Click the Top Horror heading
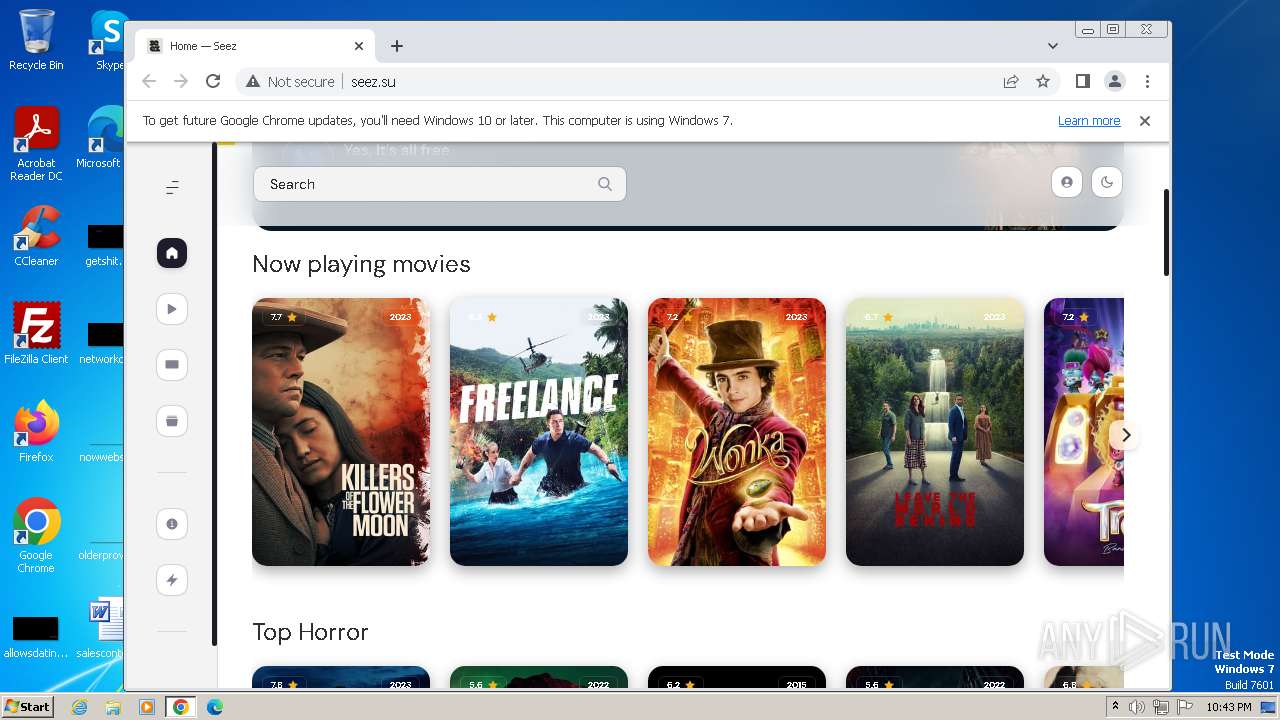 tap(310, 632)
